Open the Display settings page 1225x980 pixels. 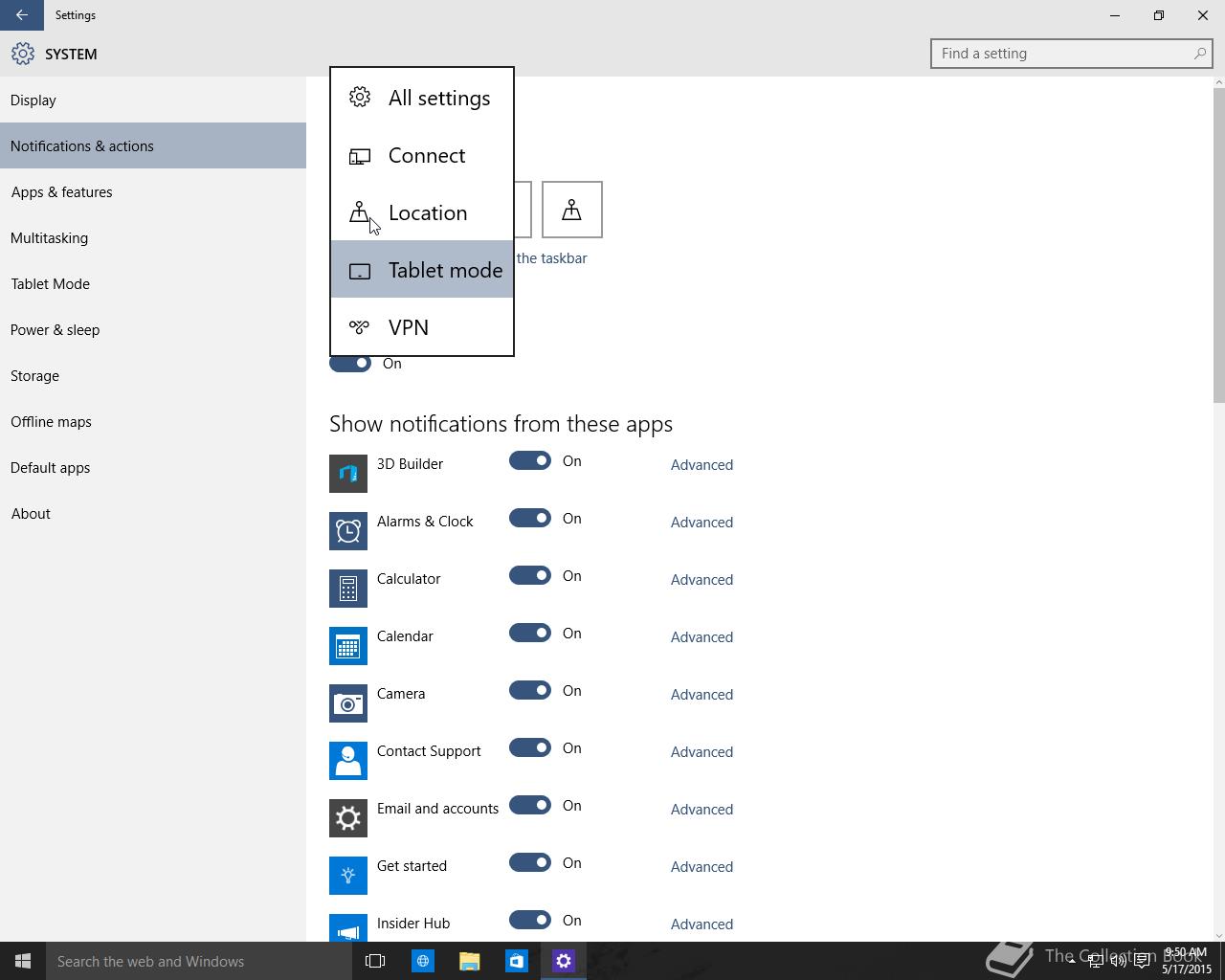tap(153, 100)
